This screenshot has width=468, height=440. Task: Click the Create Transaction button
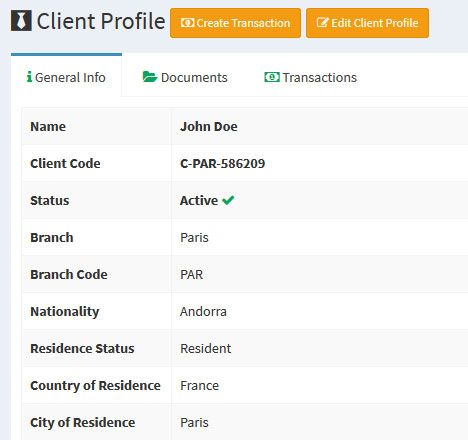tap(235, 23)
